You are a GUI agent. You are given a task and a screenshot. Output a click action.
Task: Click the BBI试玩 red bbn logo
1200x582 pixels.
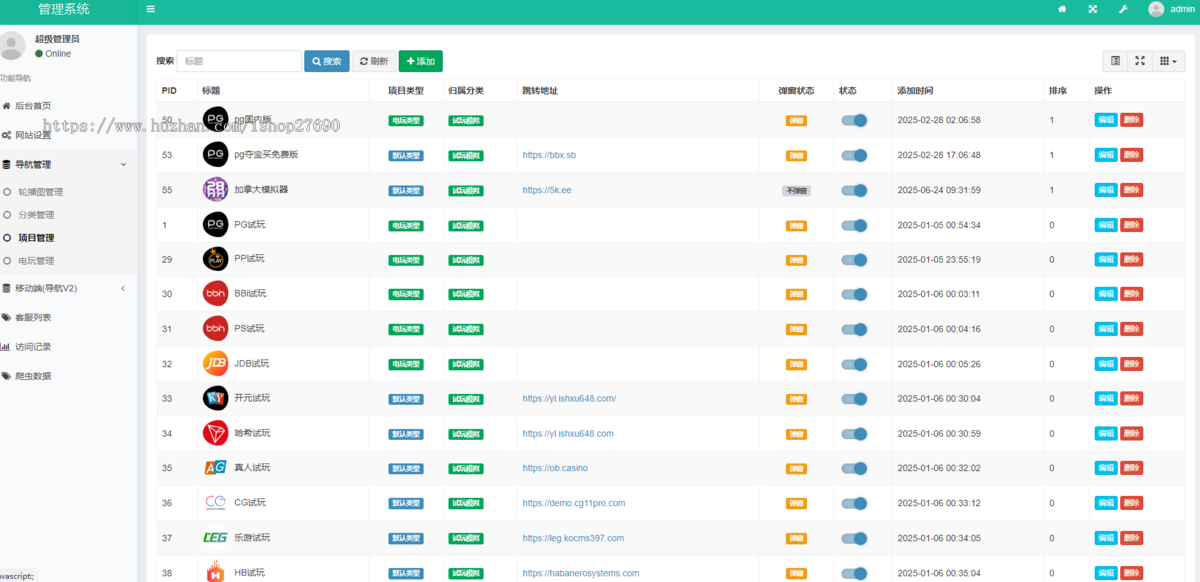tap(216, 293)
